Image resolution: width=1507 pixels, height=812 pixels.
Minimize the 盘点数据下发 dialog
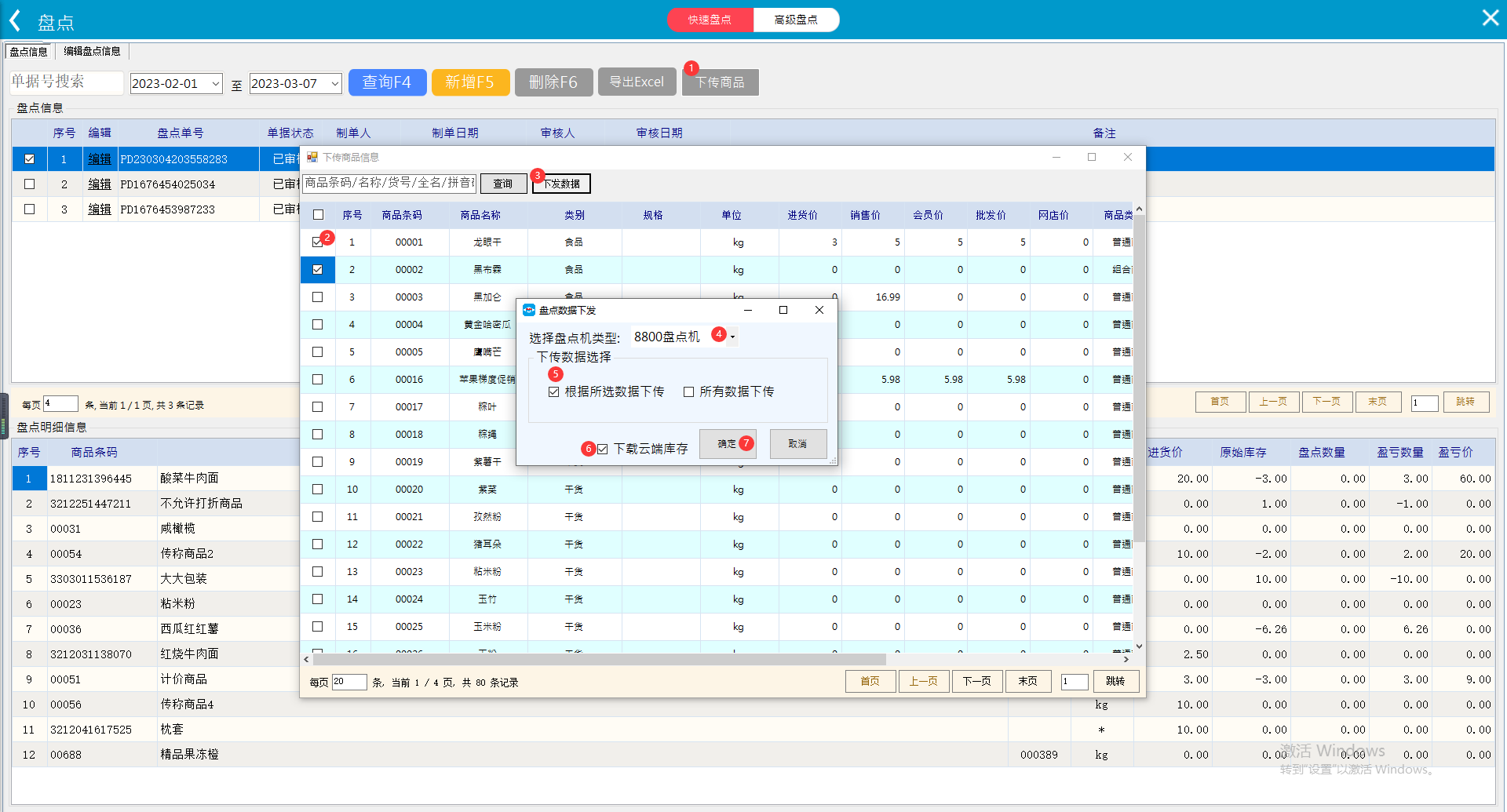748,310
